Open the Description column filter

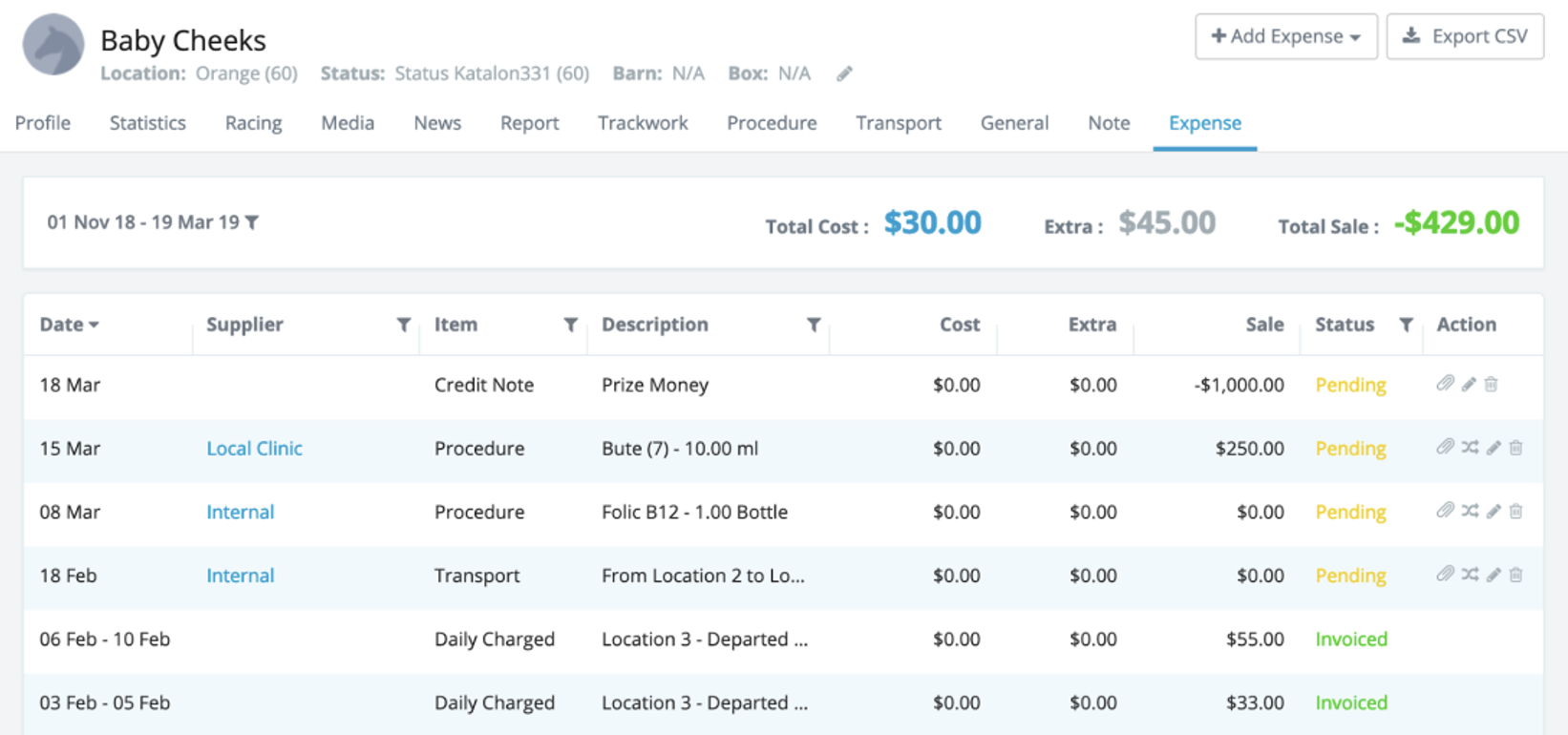814,325
